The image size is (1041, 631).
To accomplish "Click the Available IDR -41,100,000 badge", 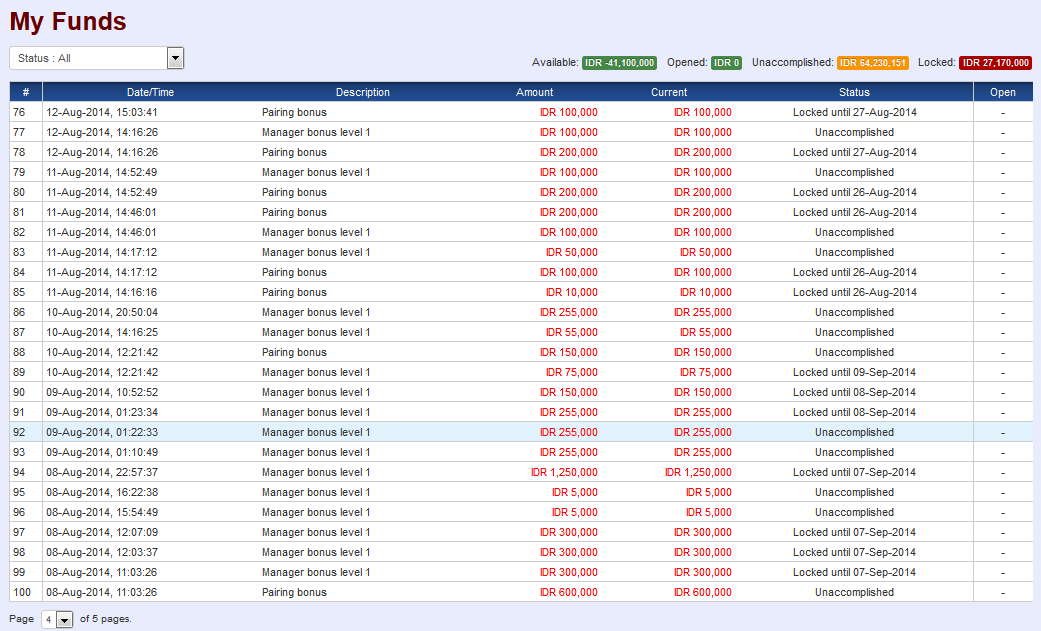I will click(619, 63).
